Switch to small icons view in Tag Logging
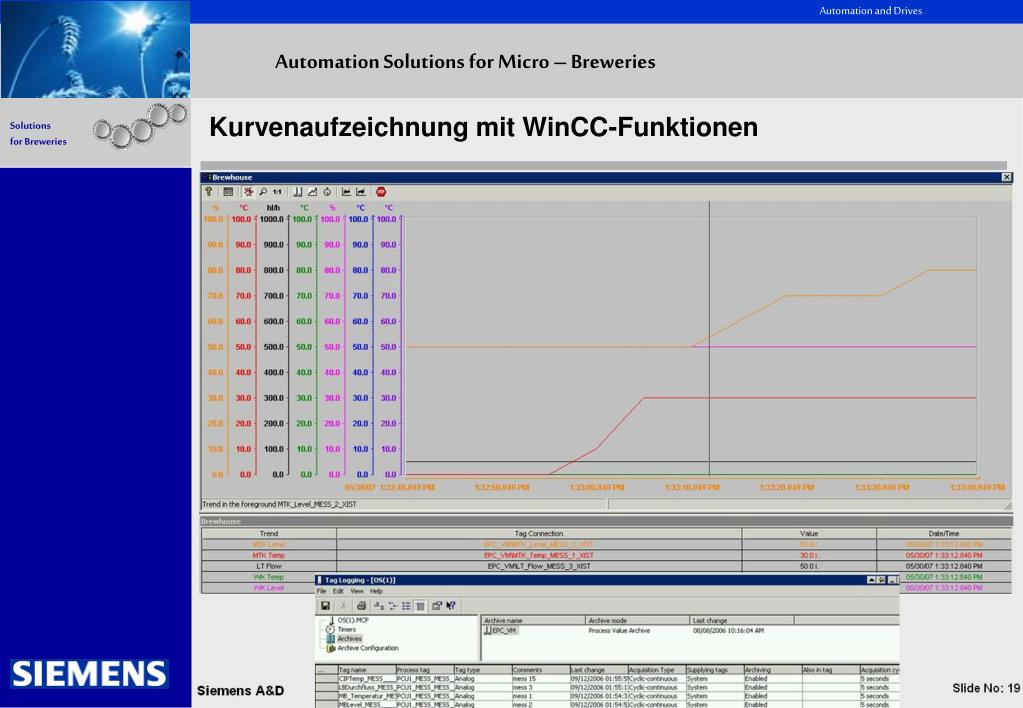This screenshot has width=1023, height=708. [x=392, y=606]
